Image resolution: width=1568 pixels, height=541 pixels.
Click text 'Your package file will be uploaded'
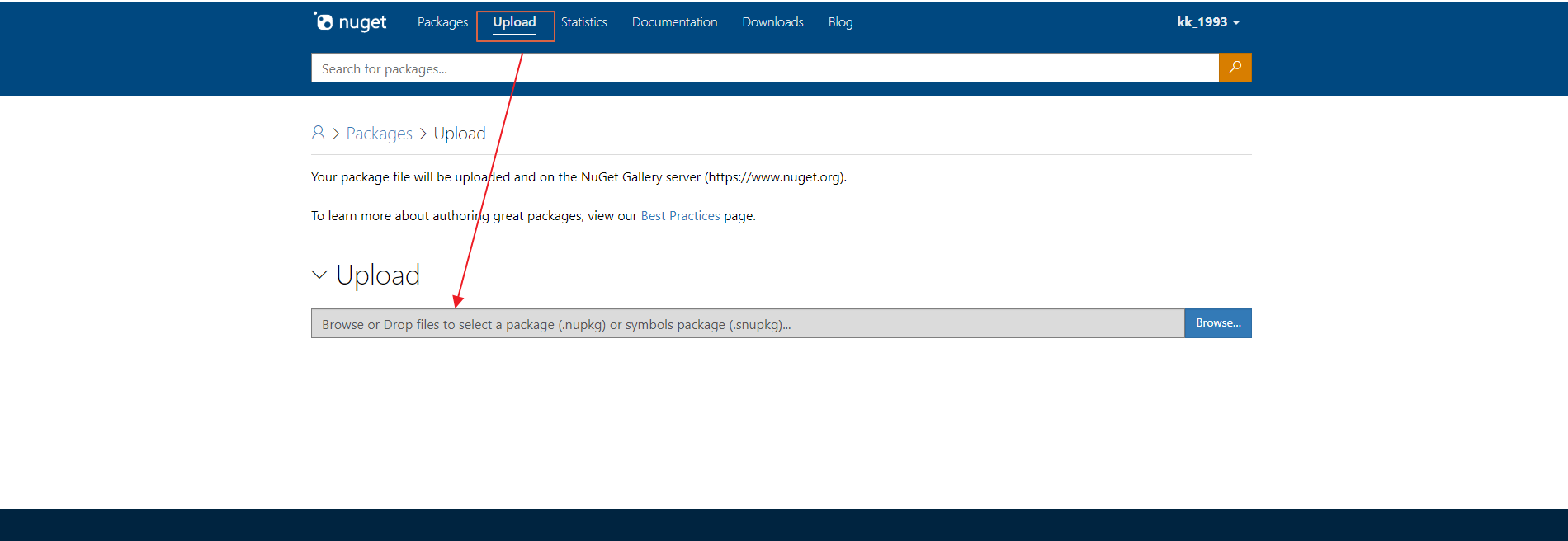(410, 177)
